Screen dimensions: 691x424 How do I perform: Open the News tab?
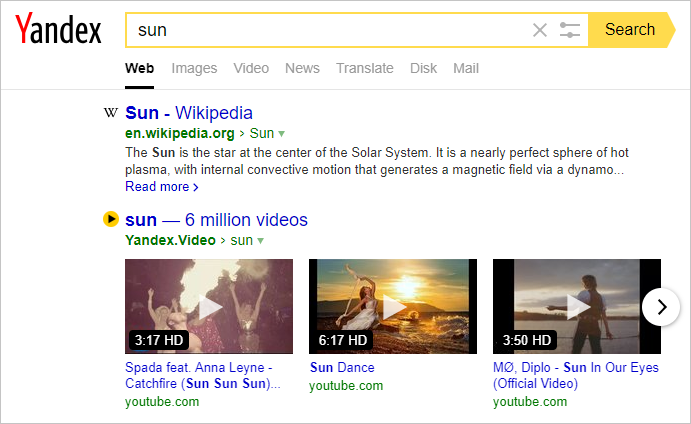point(302,68)
